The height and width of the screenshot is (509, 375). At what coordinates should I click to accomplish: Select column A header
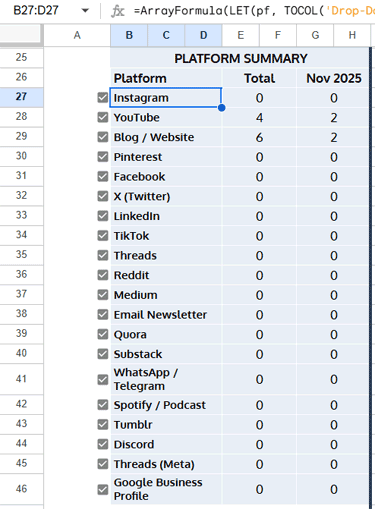77,35
